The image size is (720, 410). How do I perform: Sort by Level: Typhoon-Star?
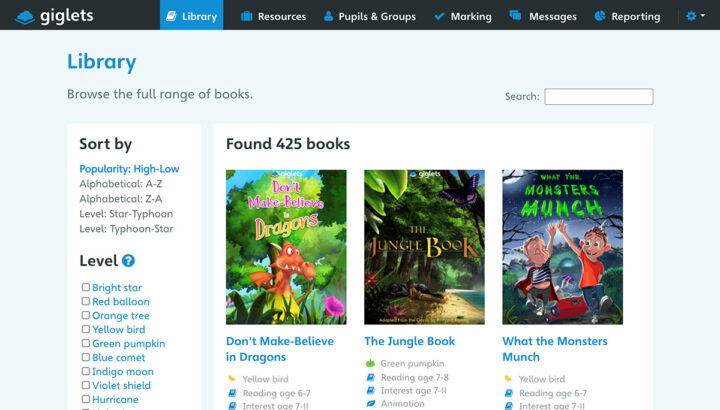click(x=125, y=229)
